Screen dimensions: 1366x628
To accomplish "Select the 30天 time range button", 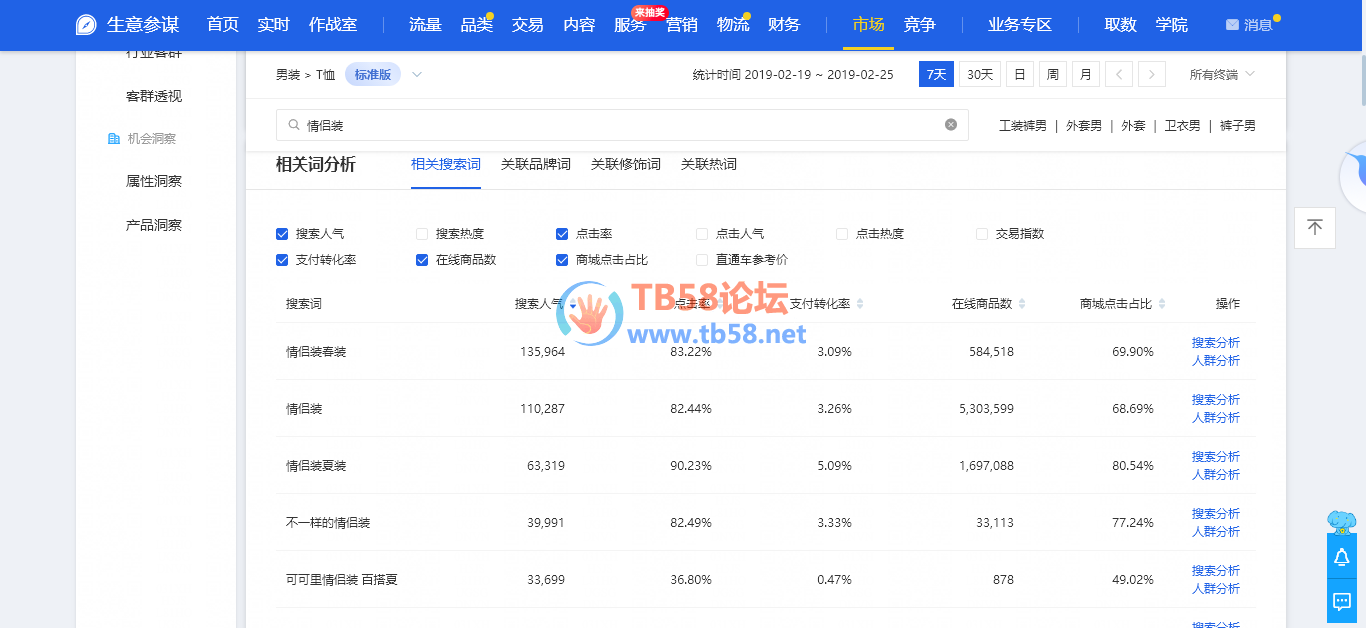I will 979,74.
